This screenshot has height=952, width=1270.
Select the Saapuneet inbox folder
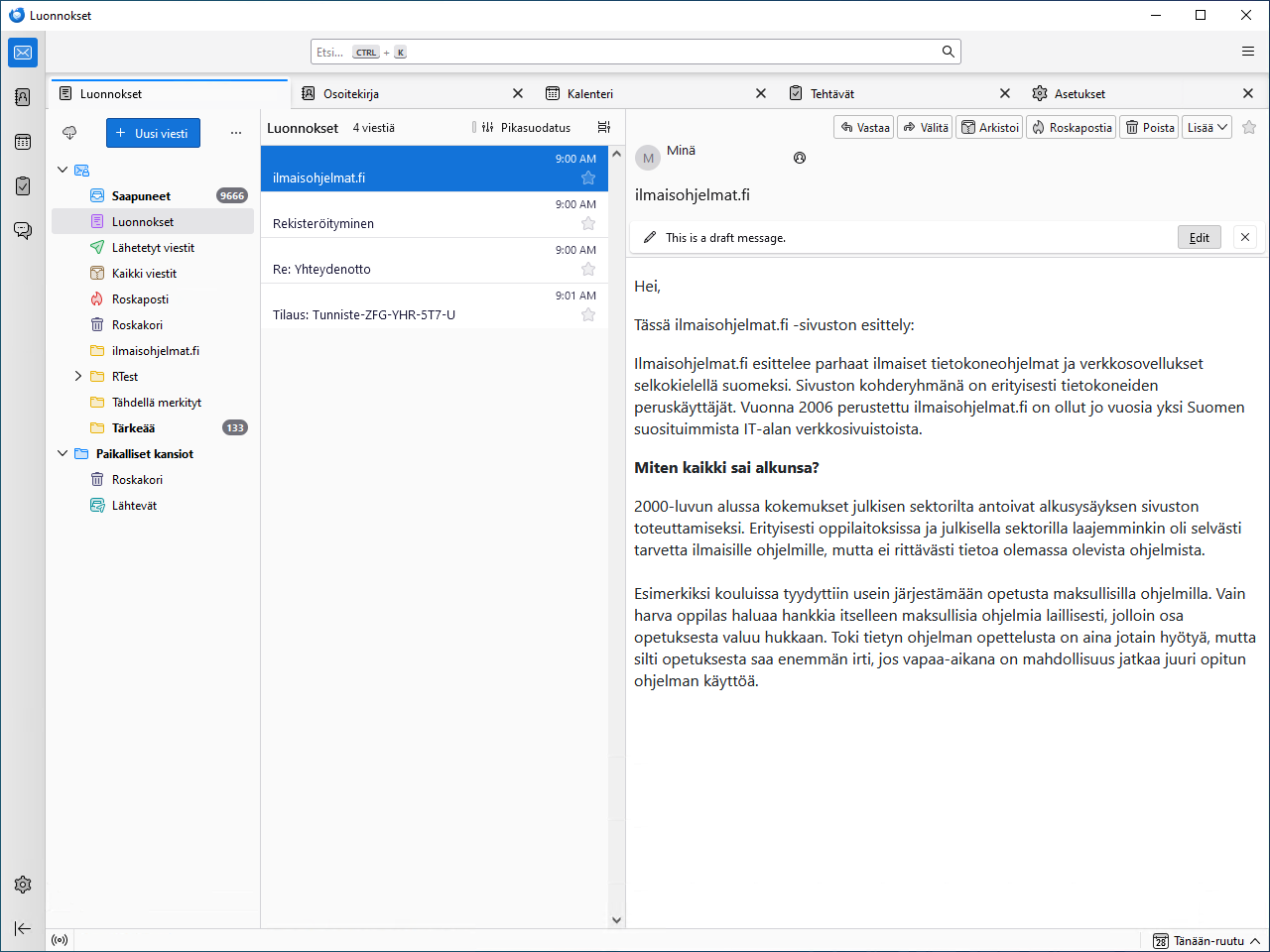153,195
